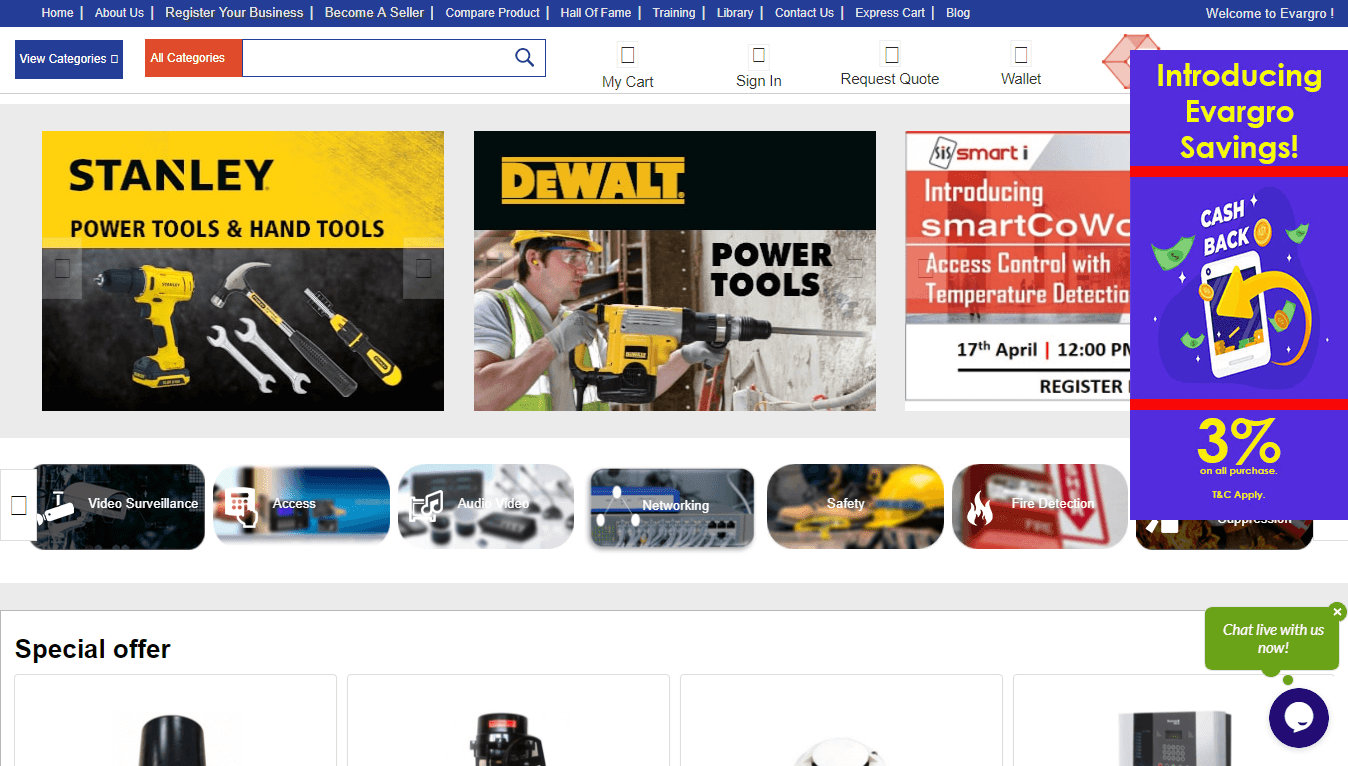The height and width of the screenshot is (766, 1348).
Task: Click the category carousel previous arrow
Action: pyautogui.click(x=18, y=505)
